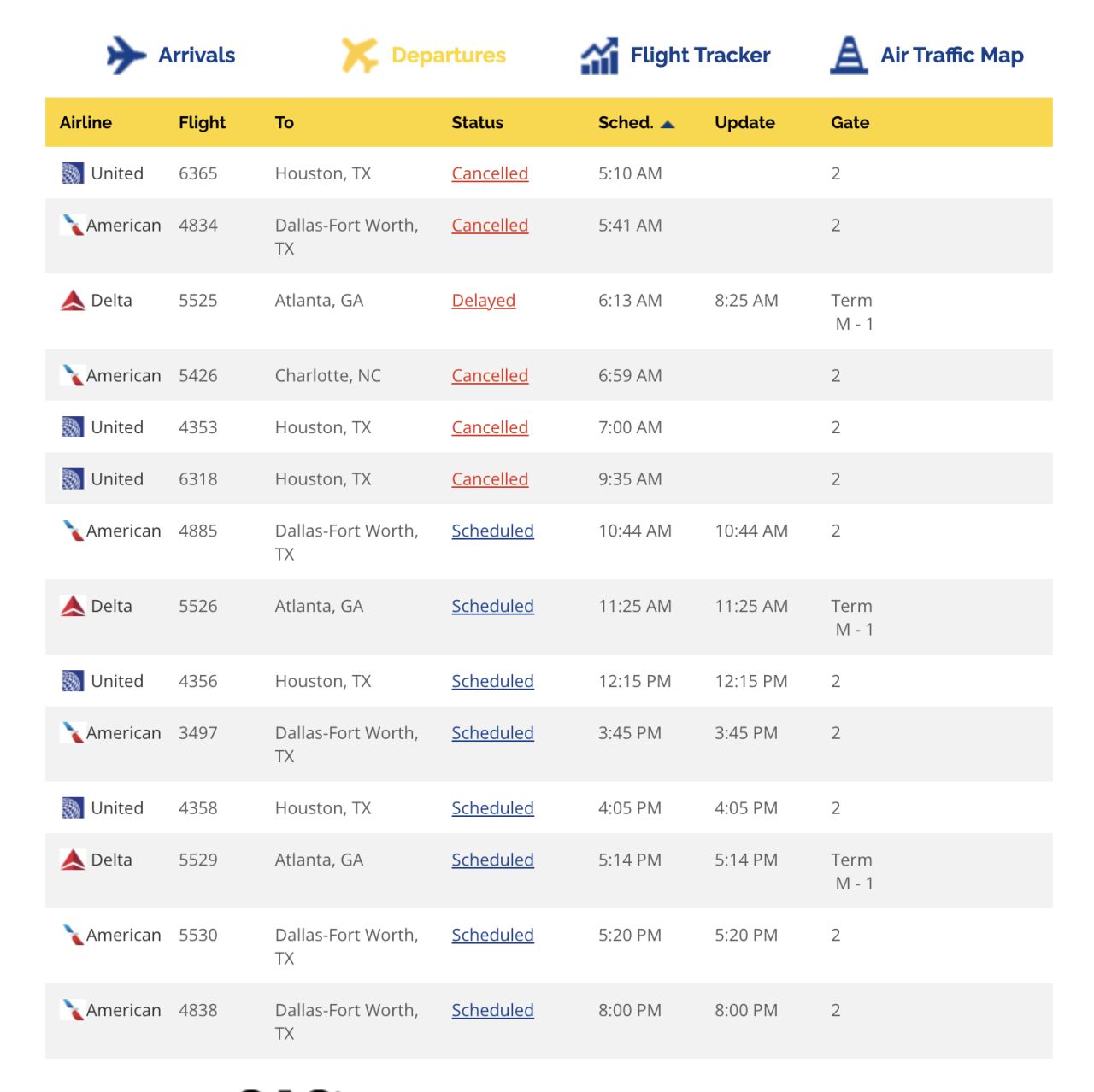Open Scheduled link for American flight 4885
This screenshot has width=1094, height=1092.
coord(492,531)
